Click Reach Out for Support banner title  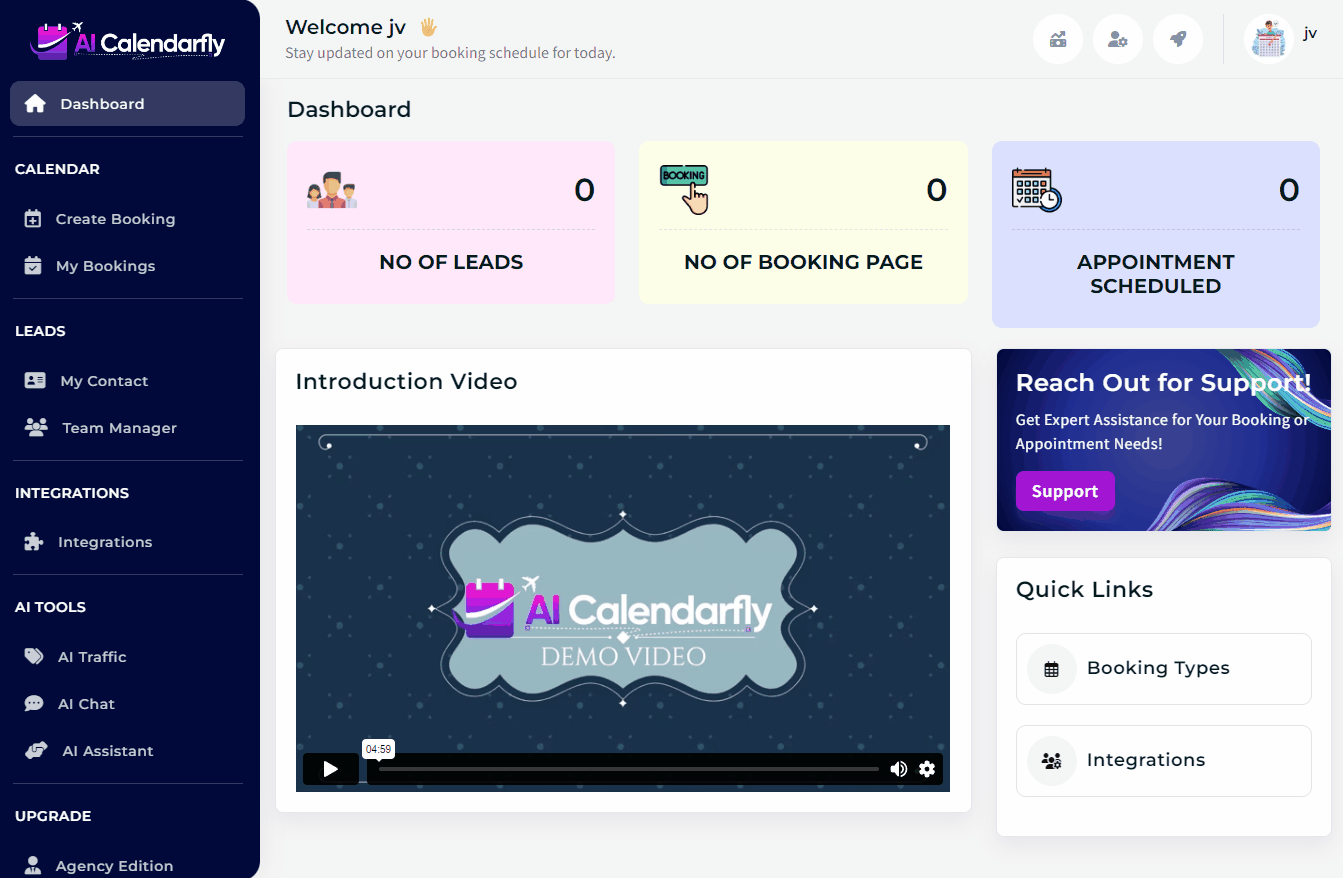click(1164, 383)
